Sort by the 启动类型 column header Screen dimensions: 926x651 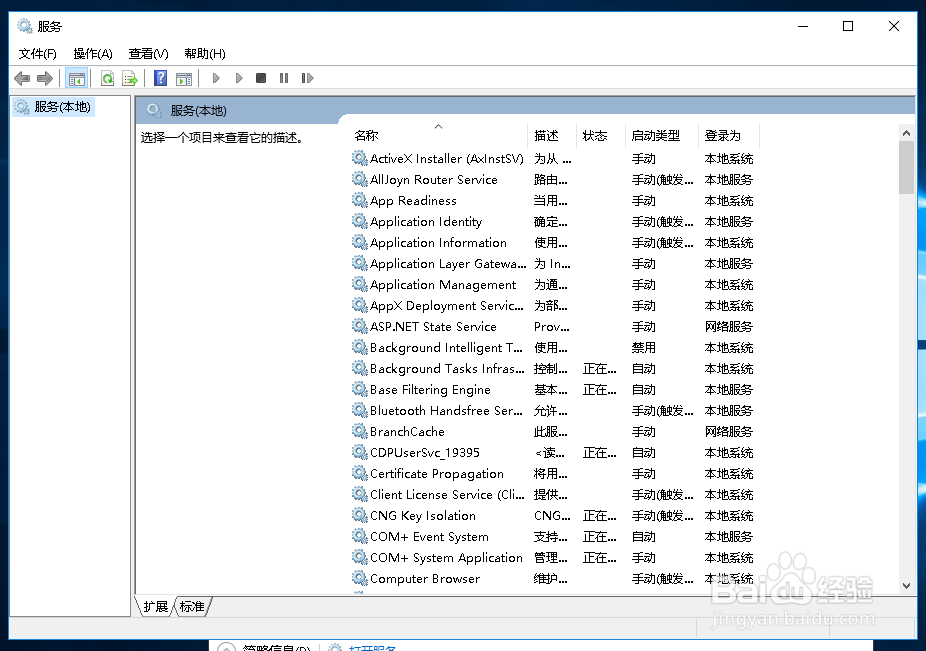[x=661, y=136]
